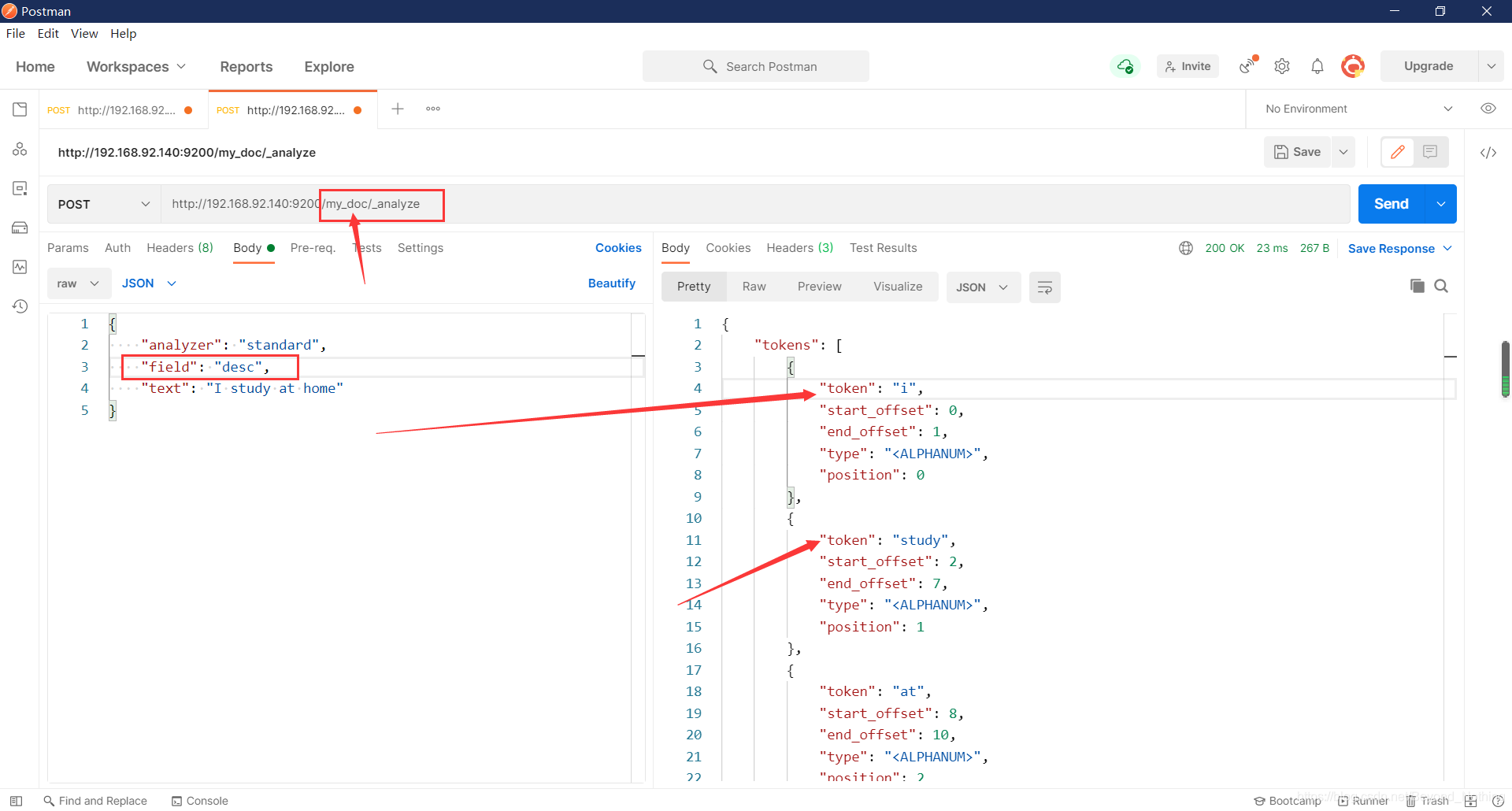Open the APIs sidebar panel

point(20,149)
